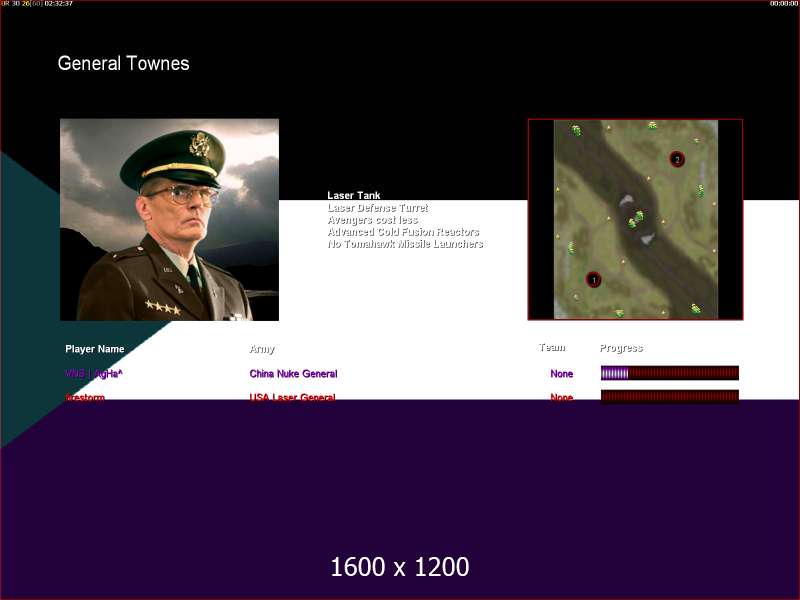The width and height of the screenshot is (800, 600).
Task: Click No Tomahawk Missile Launchers text
Action: [x=405, y=244]
